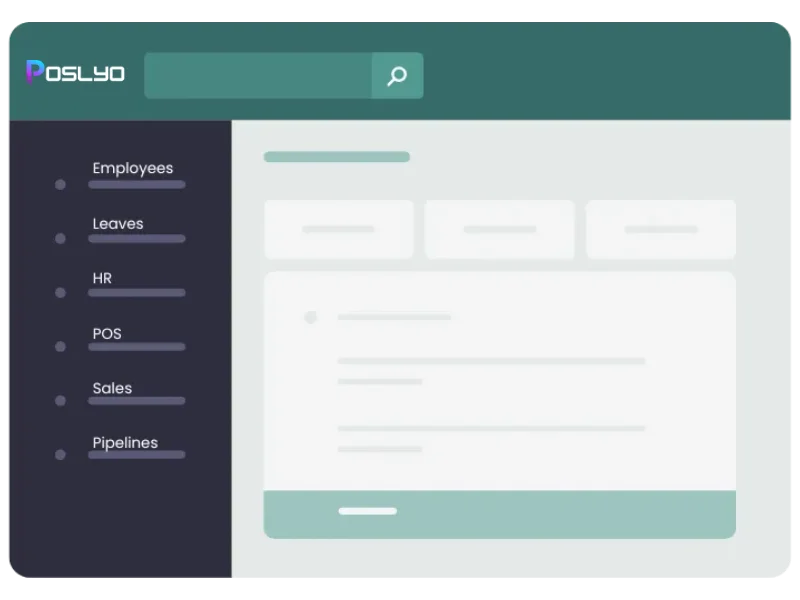Open the POS section in sidebar
This screenshot has height=600, width=800.
click(107, 334)
